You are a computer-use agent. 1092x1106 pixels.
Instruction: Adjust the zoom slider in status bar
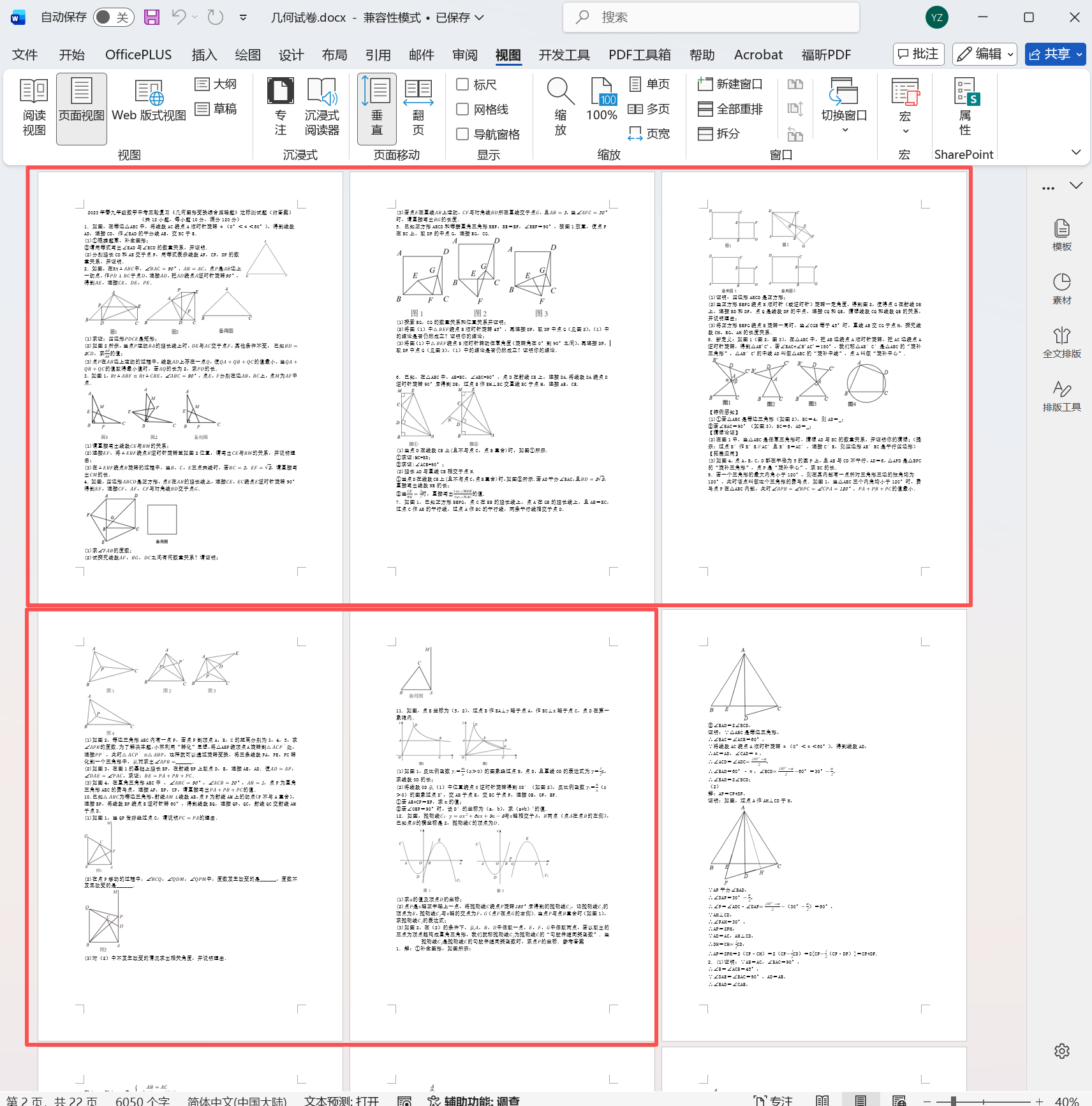point(953,1100)
